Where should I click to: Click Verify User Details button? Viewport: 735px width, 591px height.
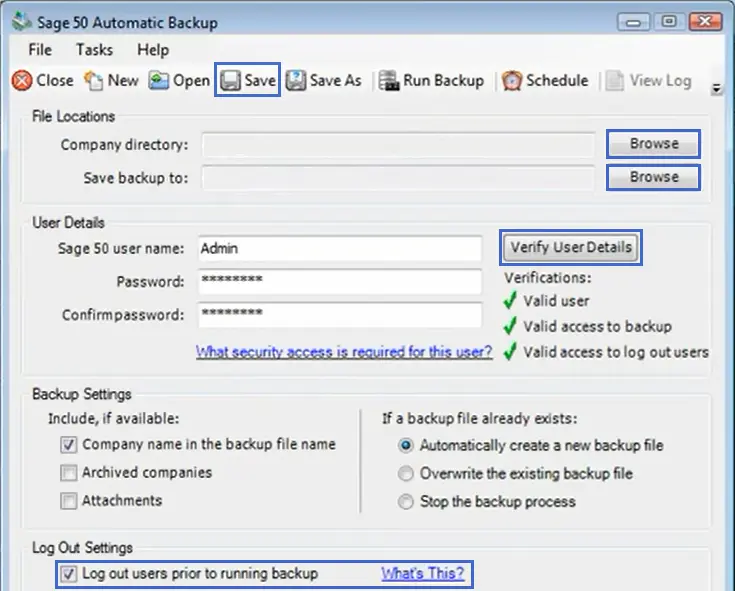(571, 247)
